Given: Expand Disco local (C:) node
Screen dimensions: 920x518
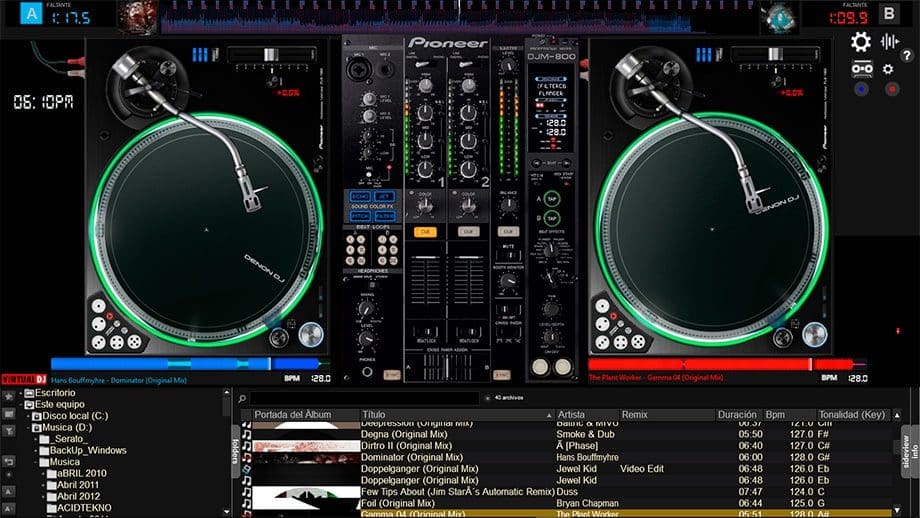Looking at the screenshot, I should 29,416.
